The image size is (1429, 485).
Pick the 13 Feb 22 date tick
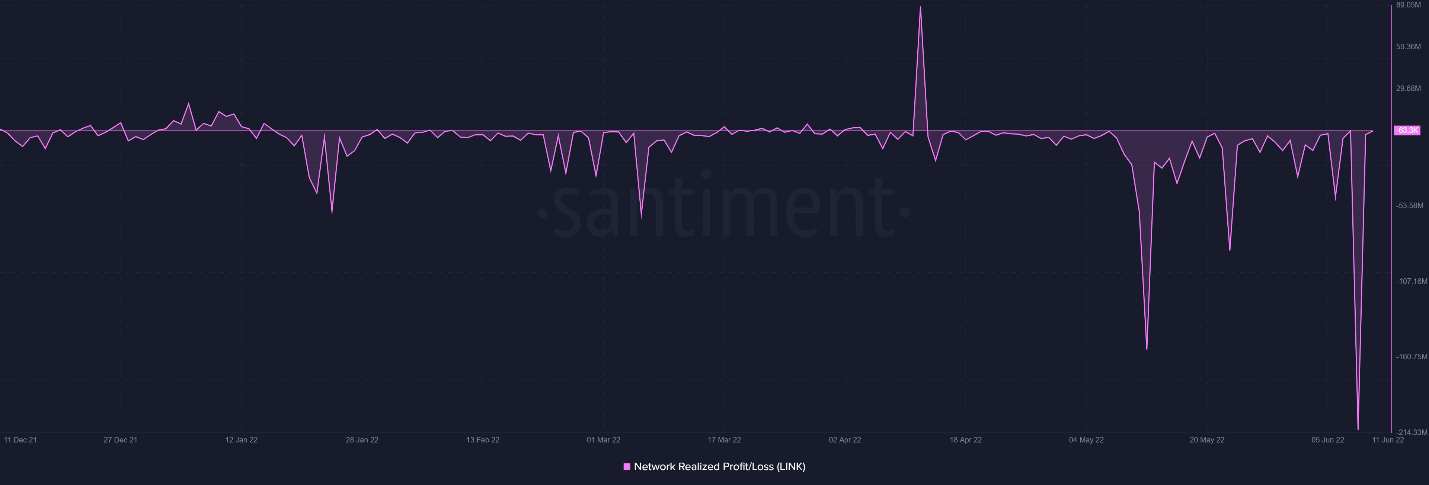tap(482, 439)
